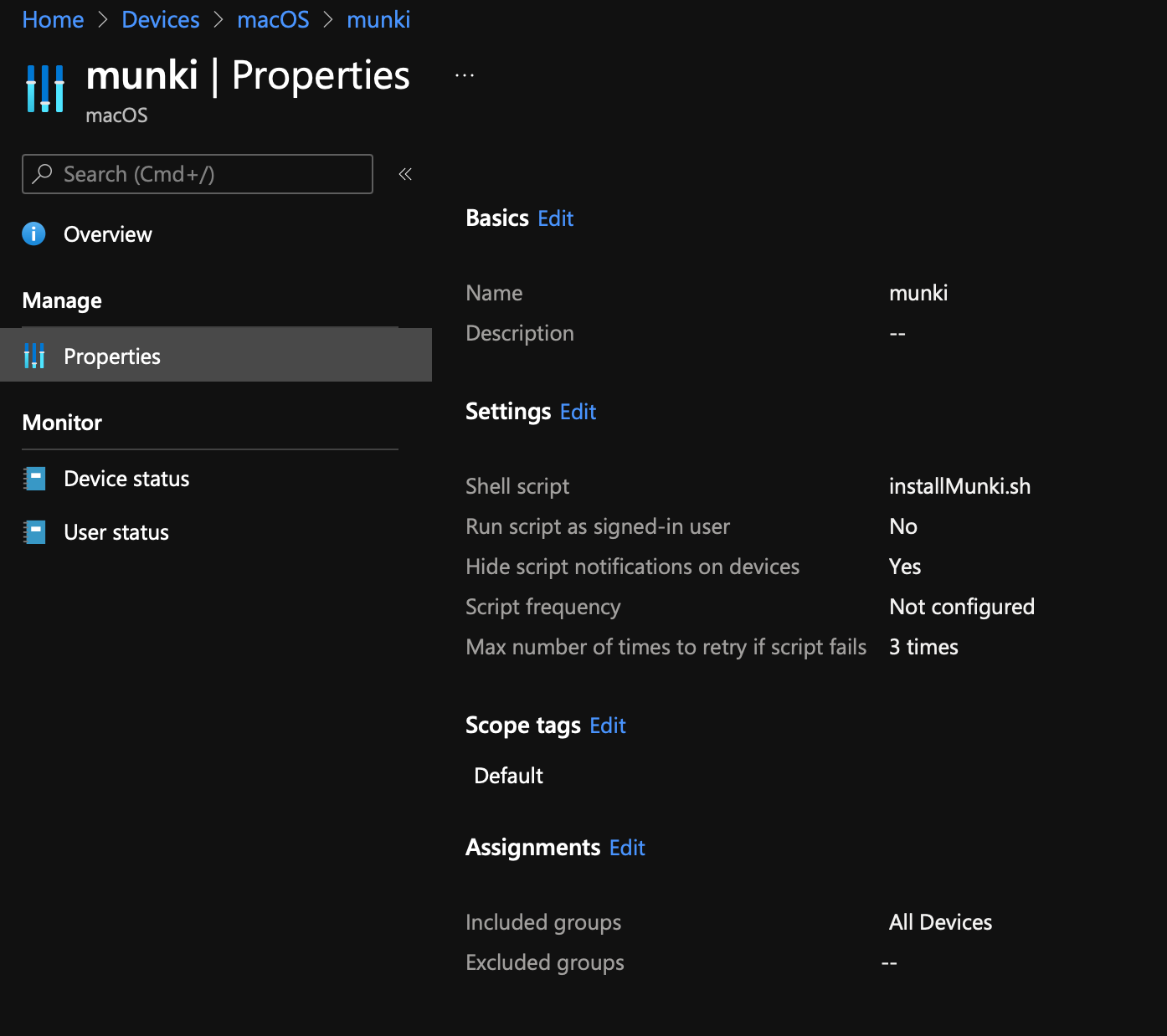Open the more options ellipsis menu
This screenshot has height=1036, width=1167.
click(465, 75)
